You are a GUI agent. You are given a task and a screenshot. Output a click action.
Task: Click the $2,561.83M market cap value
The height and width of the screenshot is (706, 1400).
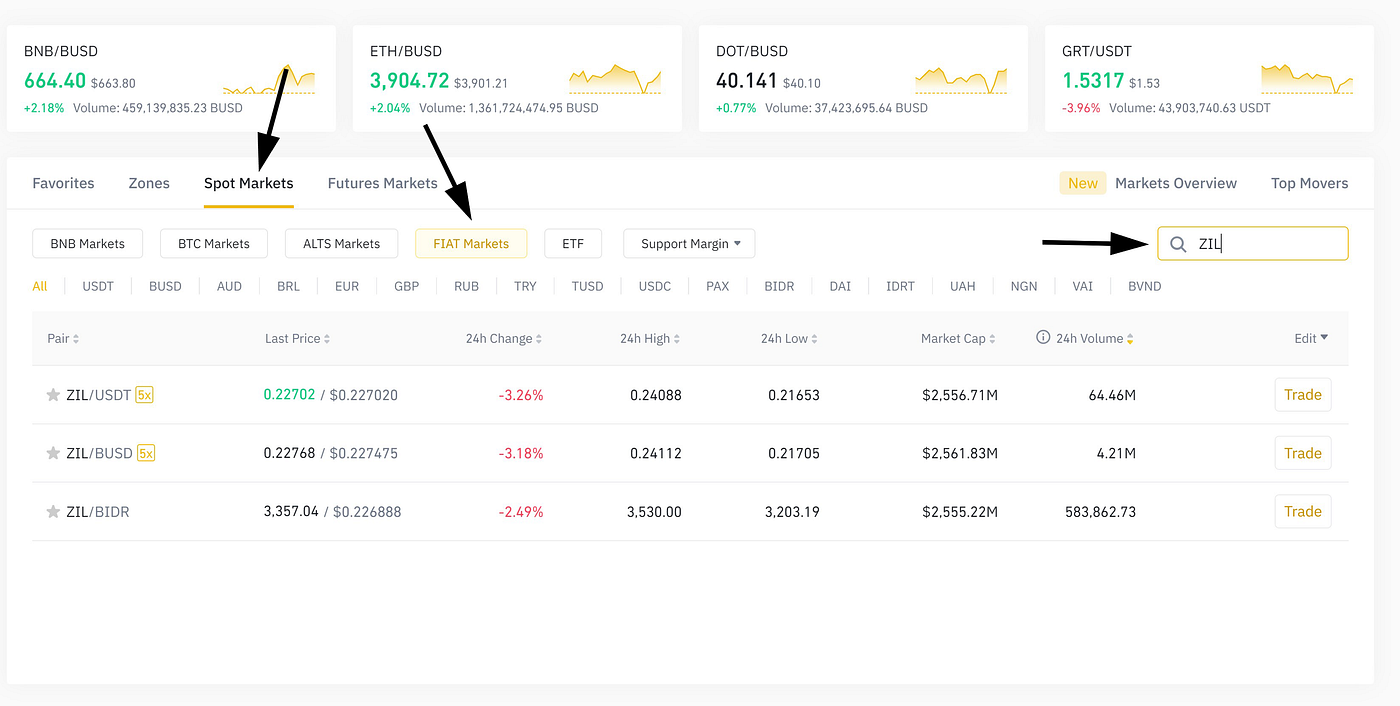coord(960,453)
